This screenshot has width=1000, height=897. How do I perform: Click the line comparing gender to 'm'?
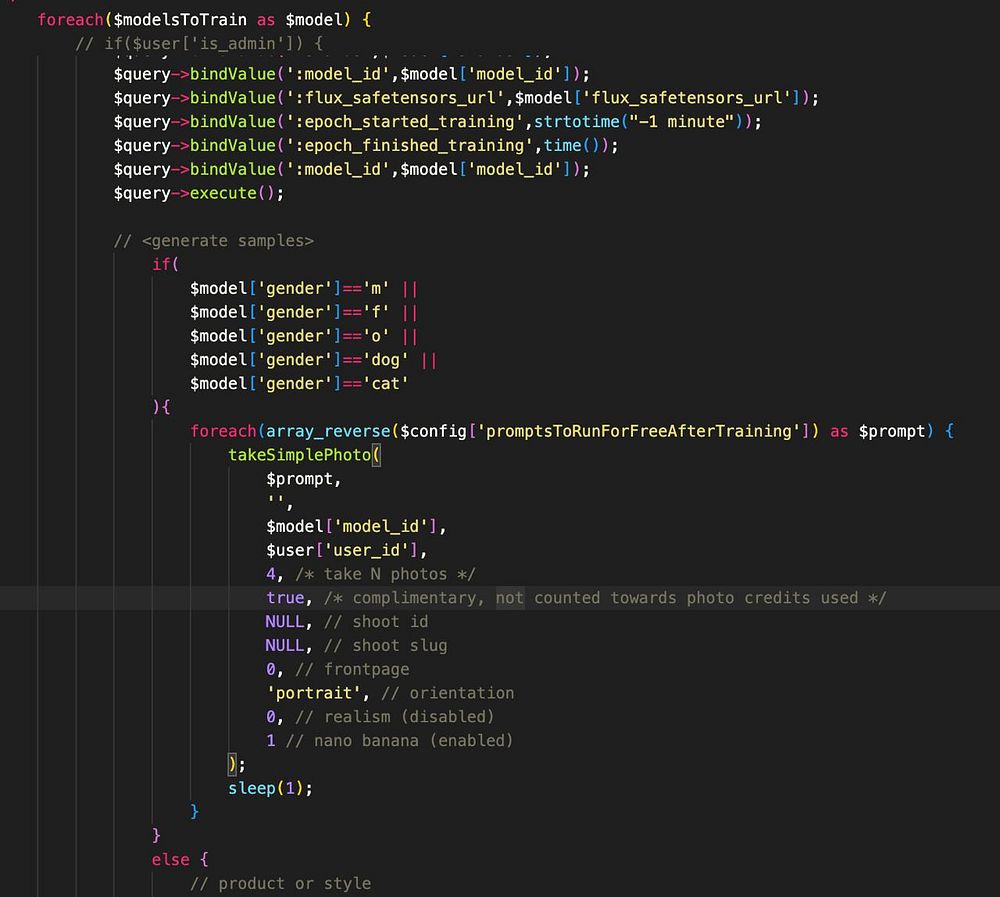(x=304, y=288)
